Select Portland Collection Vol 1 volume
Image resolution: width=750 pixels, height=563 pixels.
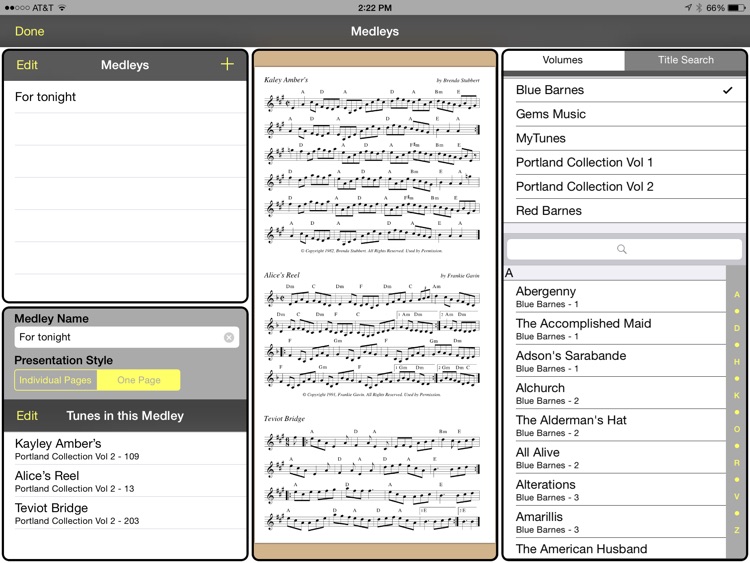[625, 163]
